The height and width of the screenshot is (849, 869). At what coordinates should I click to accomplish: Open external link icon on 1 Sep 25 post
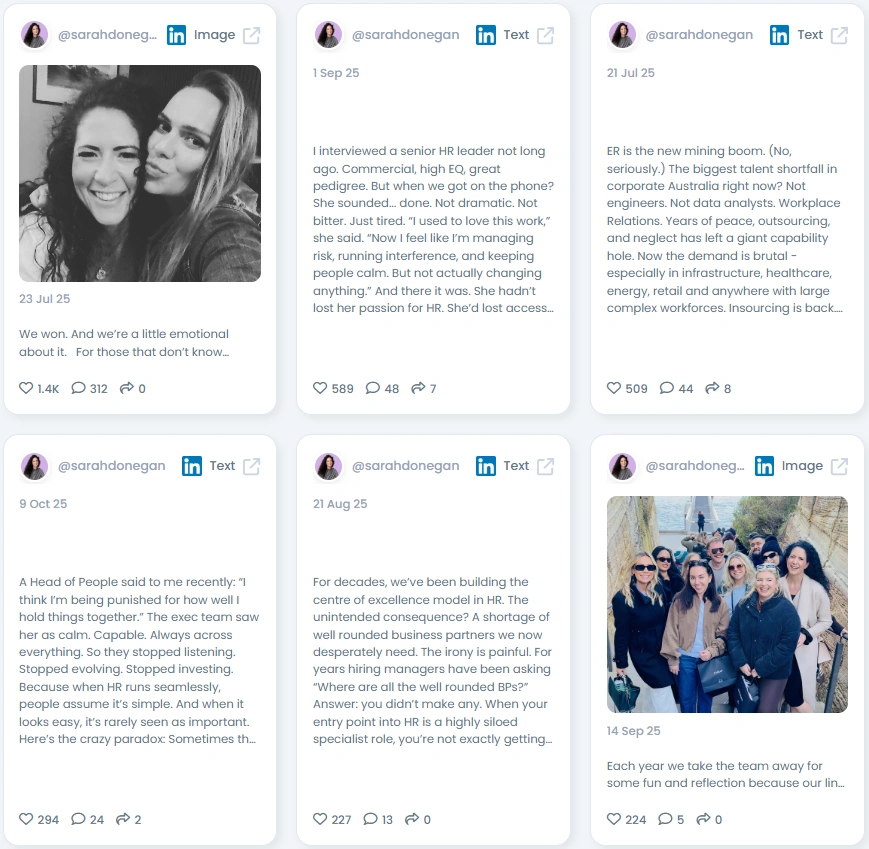click(x=545, y=35)
